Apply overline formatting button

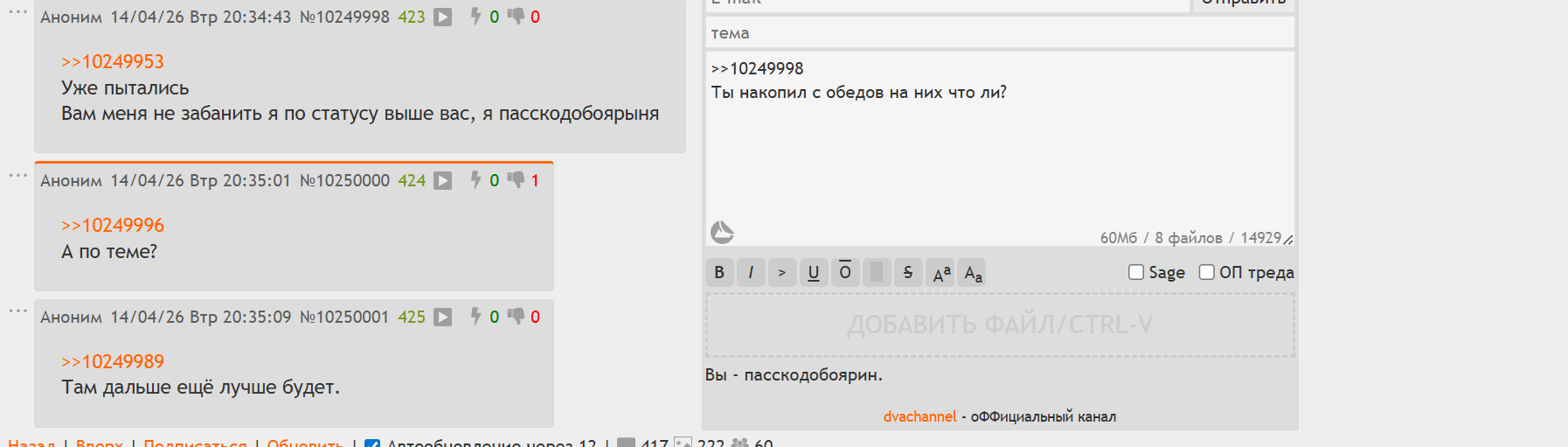tap(845, 273)
